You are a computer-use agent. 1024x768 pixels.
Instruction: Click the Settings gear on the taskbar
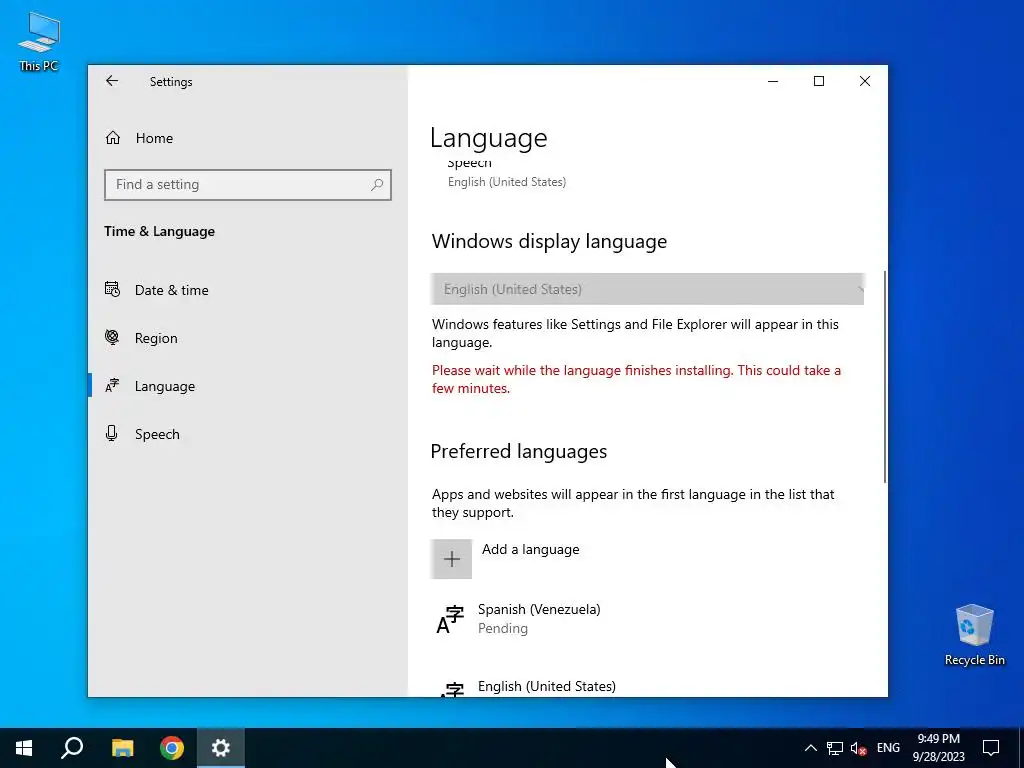click(x=221, y=748)
